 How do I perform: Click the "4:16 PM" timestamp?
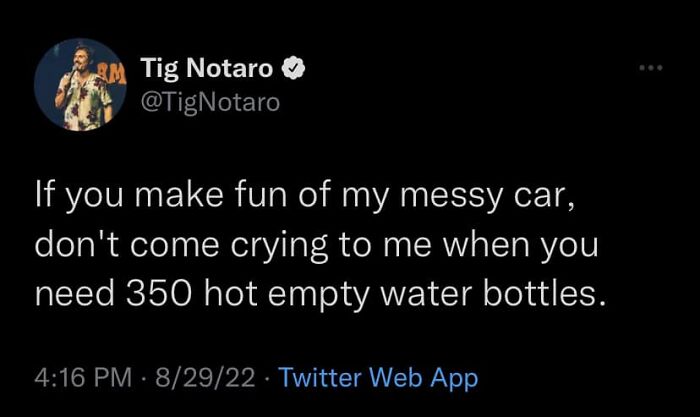[81, 378]
